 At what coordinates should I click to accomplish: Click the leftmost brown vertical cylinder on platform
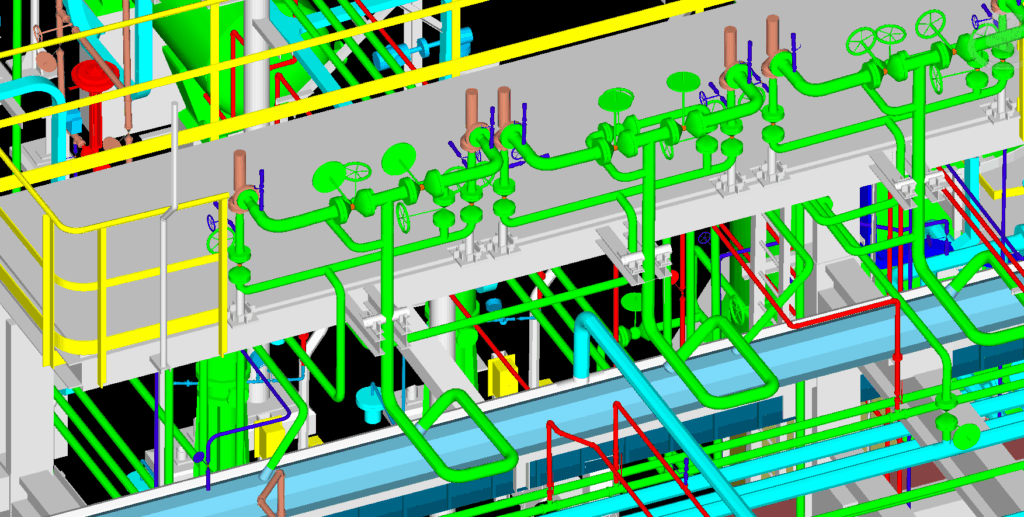coord(240,174)
